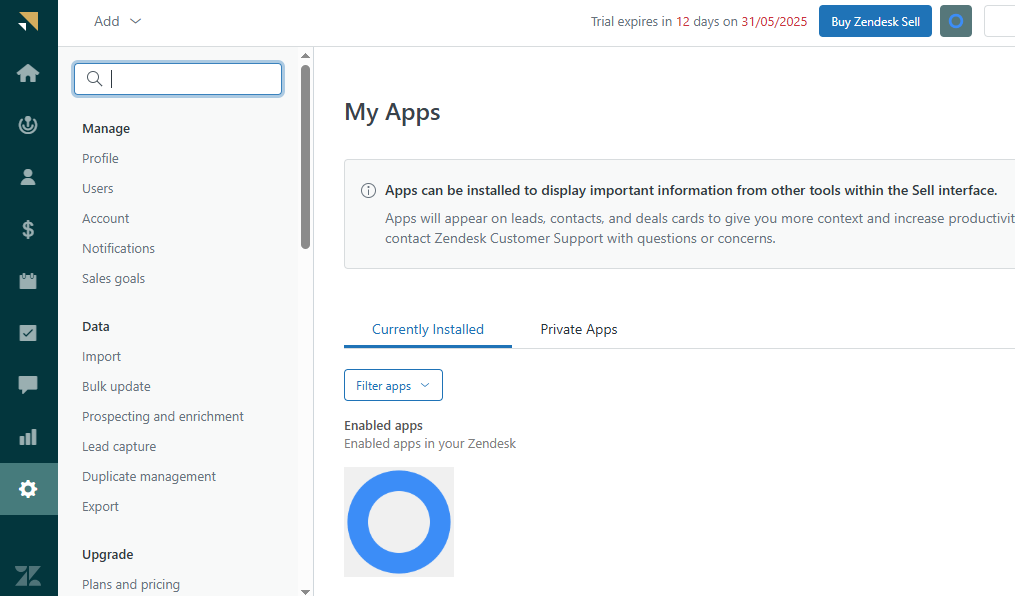1015x596 pixels.
Task: Open Notifications settings
Action: click(118, 248)
